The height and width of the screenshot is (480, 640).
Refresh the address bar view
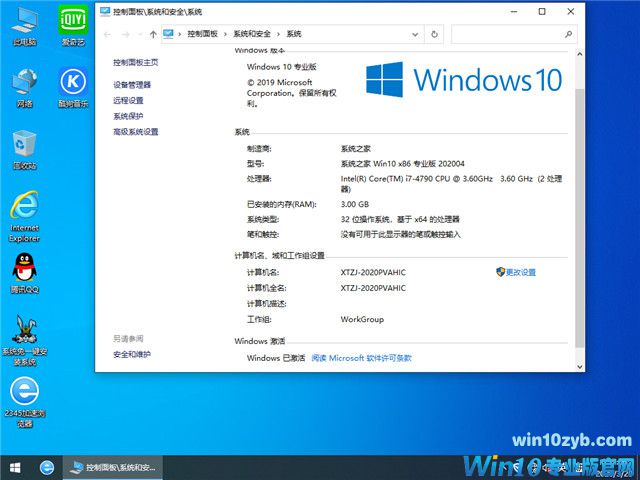(434, 34)
